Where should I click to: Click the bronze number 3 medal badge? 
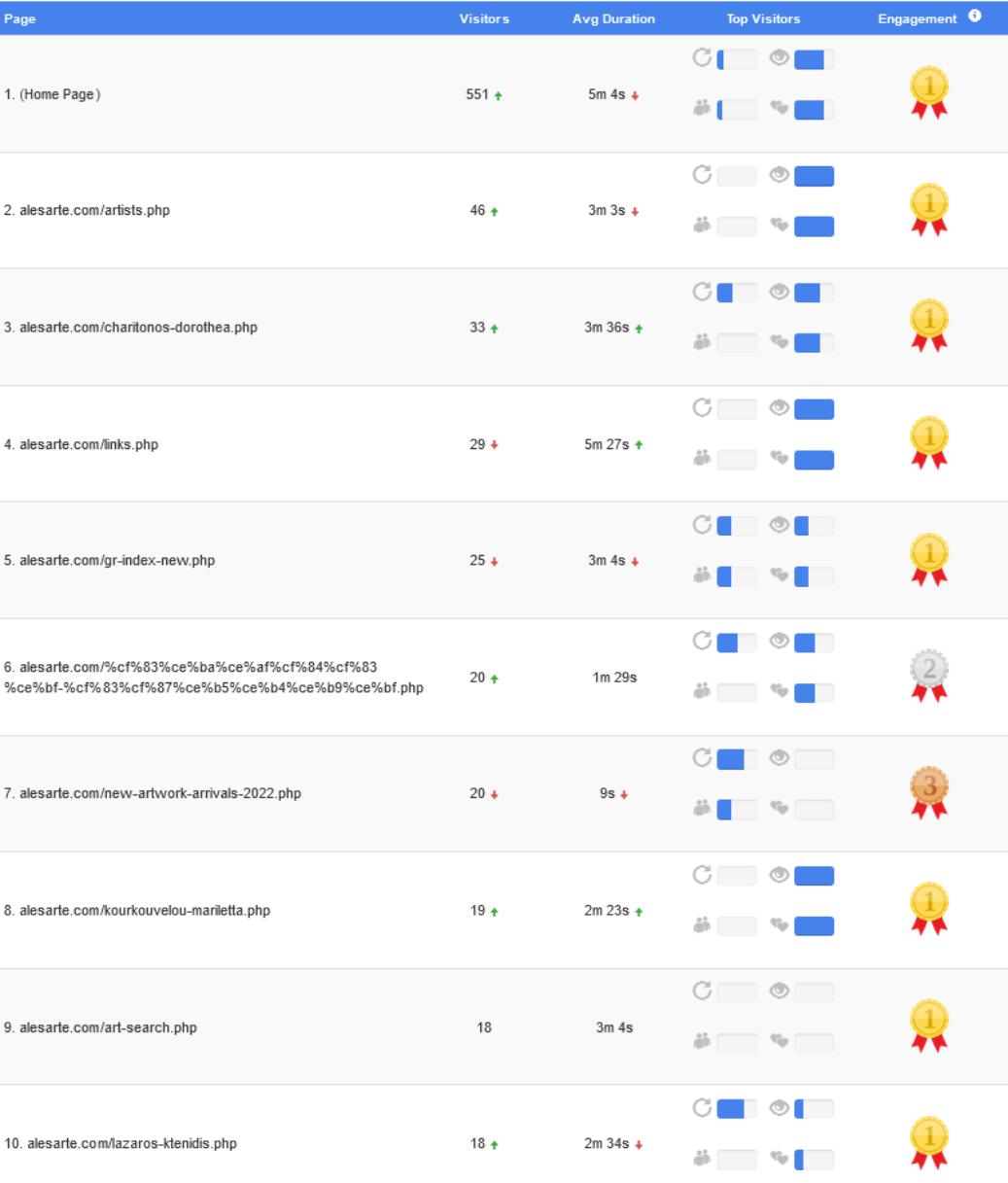click(929, 794)
